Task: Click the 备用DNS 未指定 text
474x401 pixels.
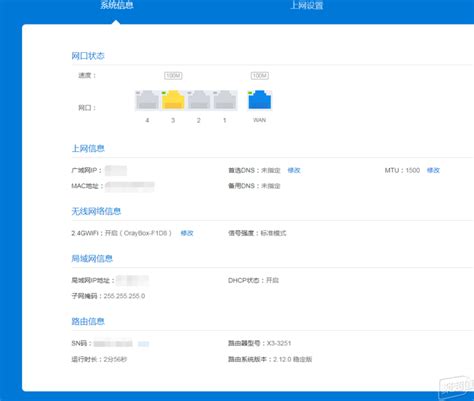Action: [254, 186]
